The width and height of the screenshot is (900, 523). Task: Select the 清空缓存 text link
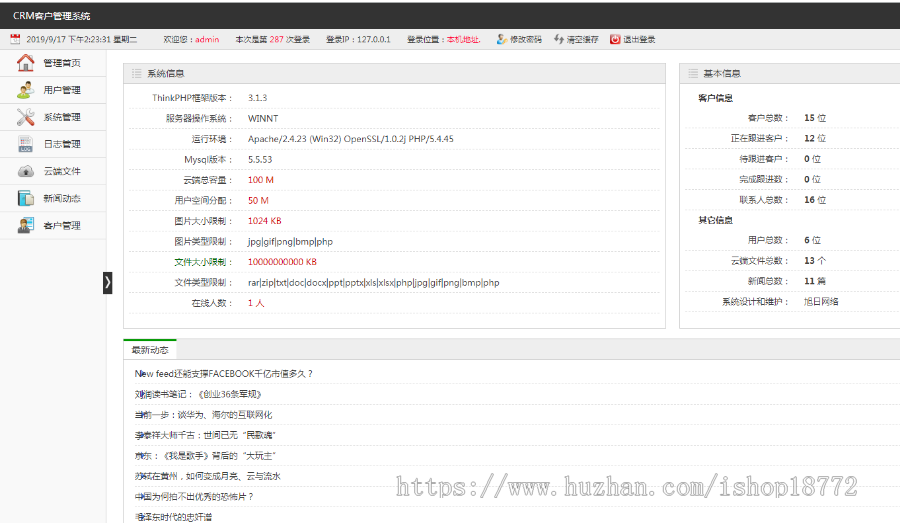[582, 40]
